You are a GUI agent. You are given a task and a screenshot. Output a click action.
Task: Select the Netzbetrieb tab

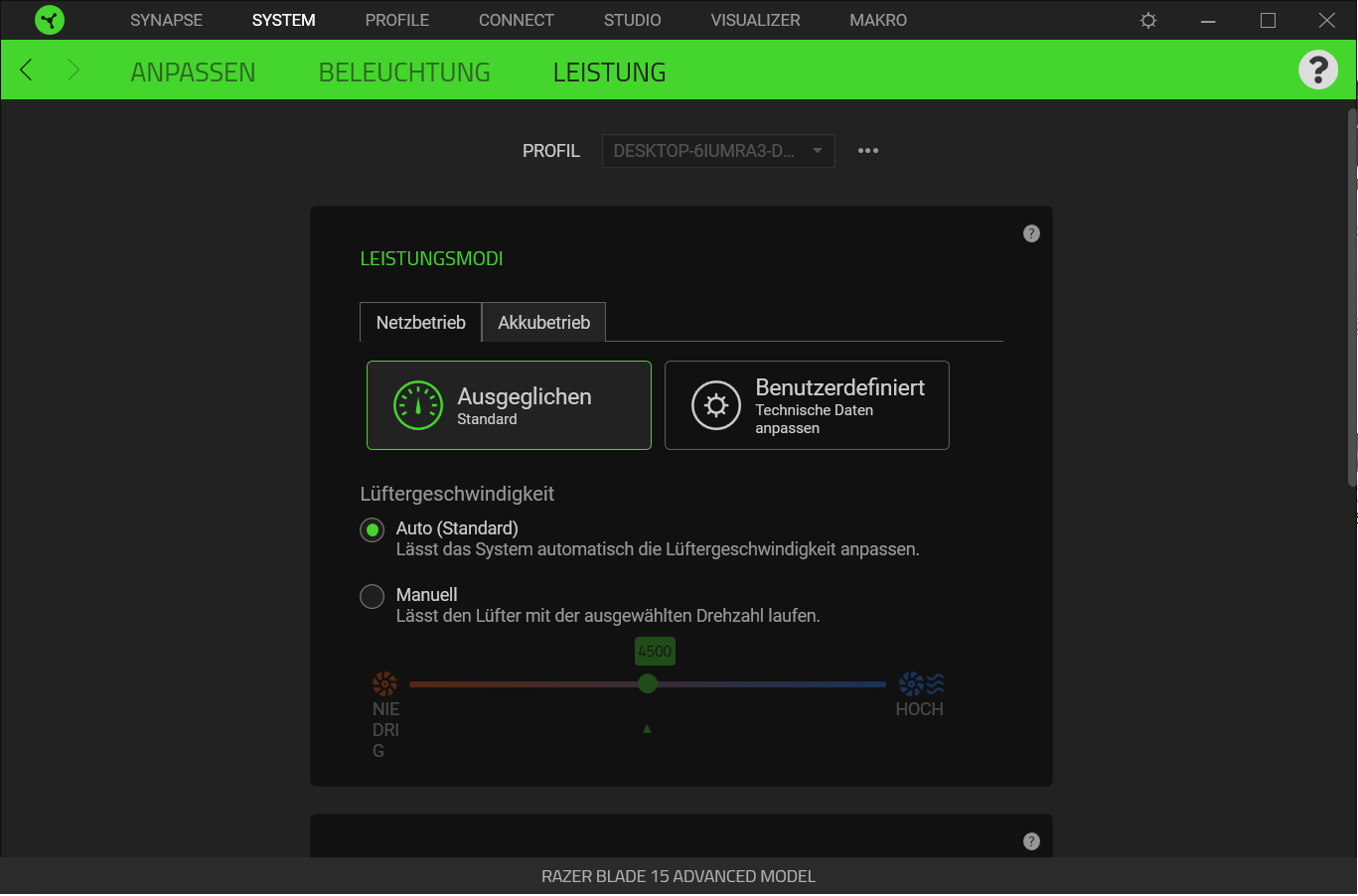420,322
